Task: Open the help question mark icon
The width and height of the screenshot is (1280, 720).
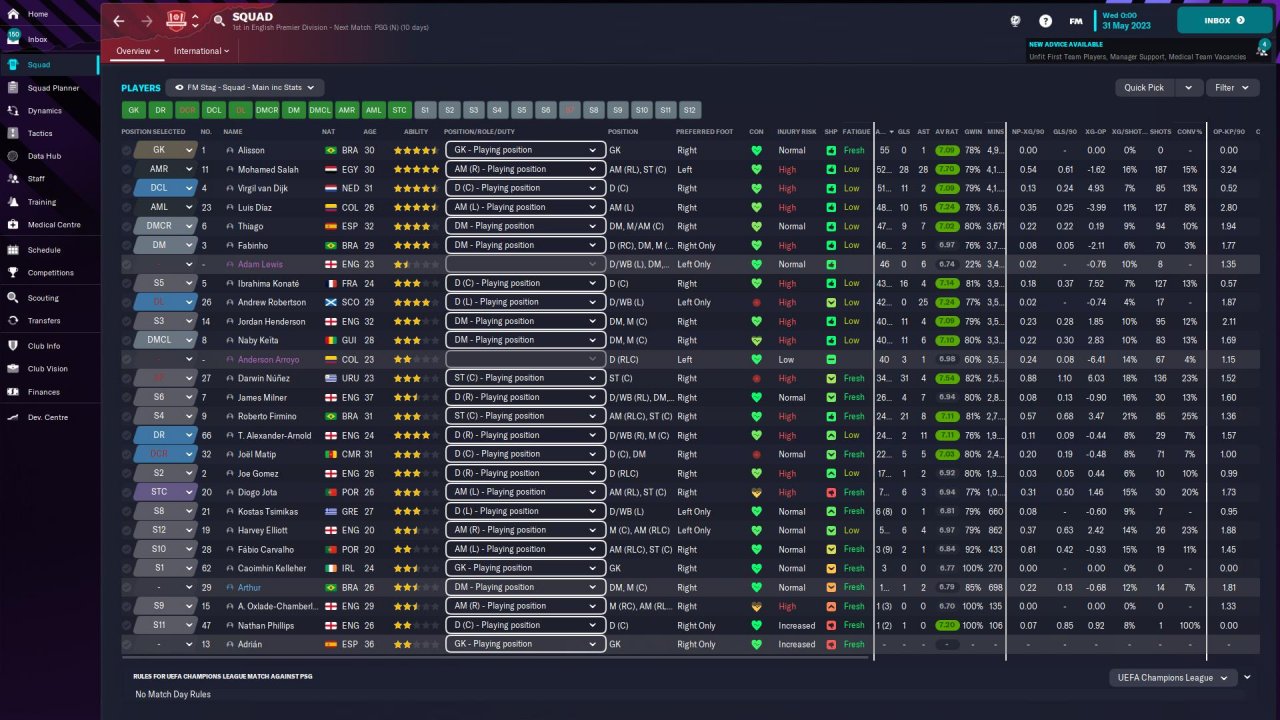Action: point(1045,20)
